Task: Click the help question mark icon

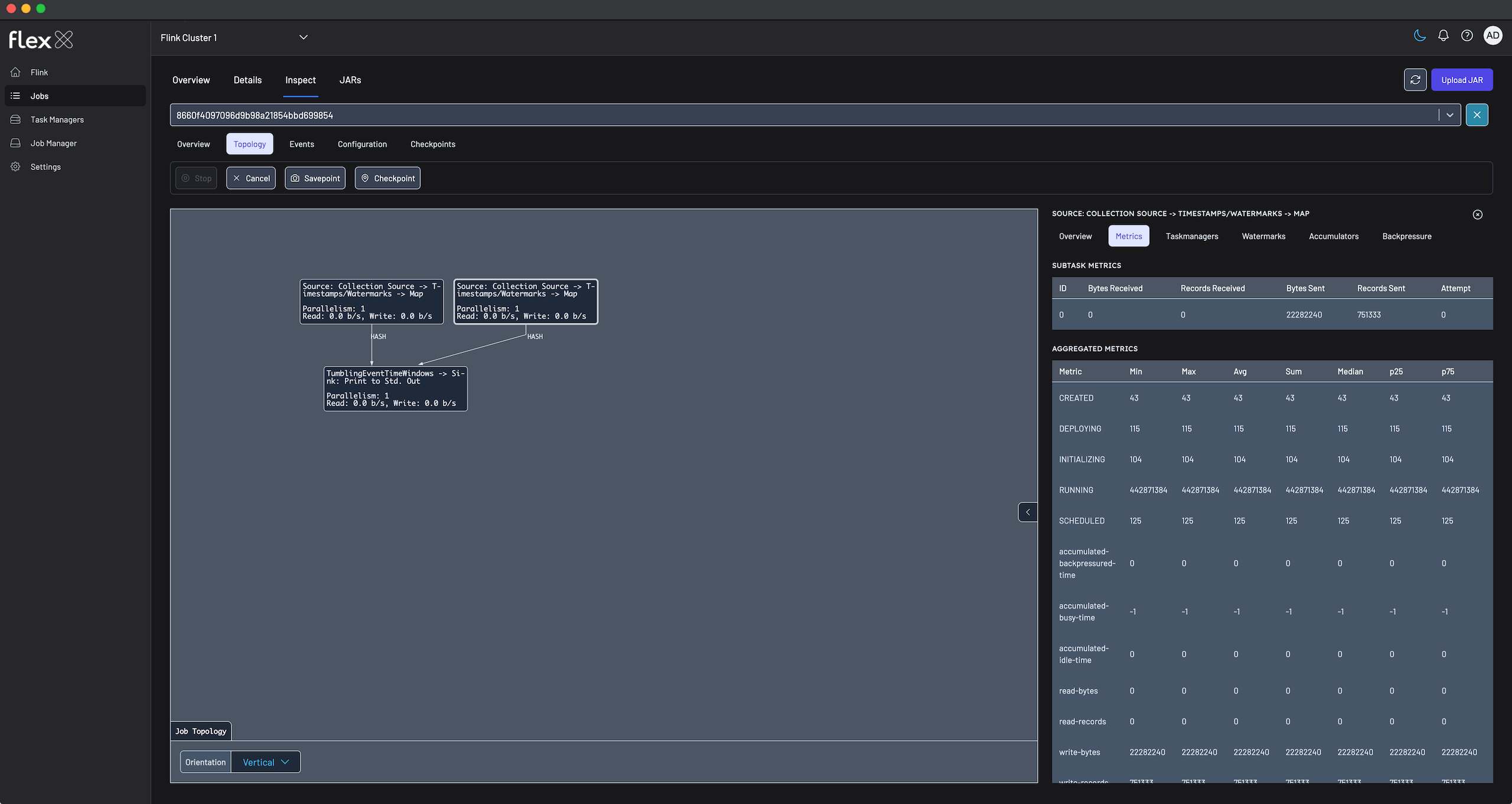Action: point(1467,36)
